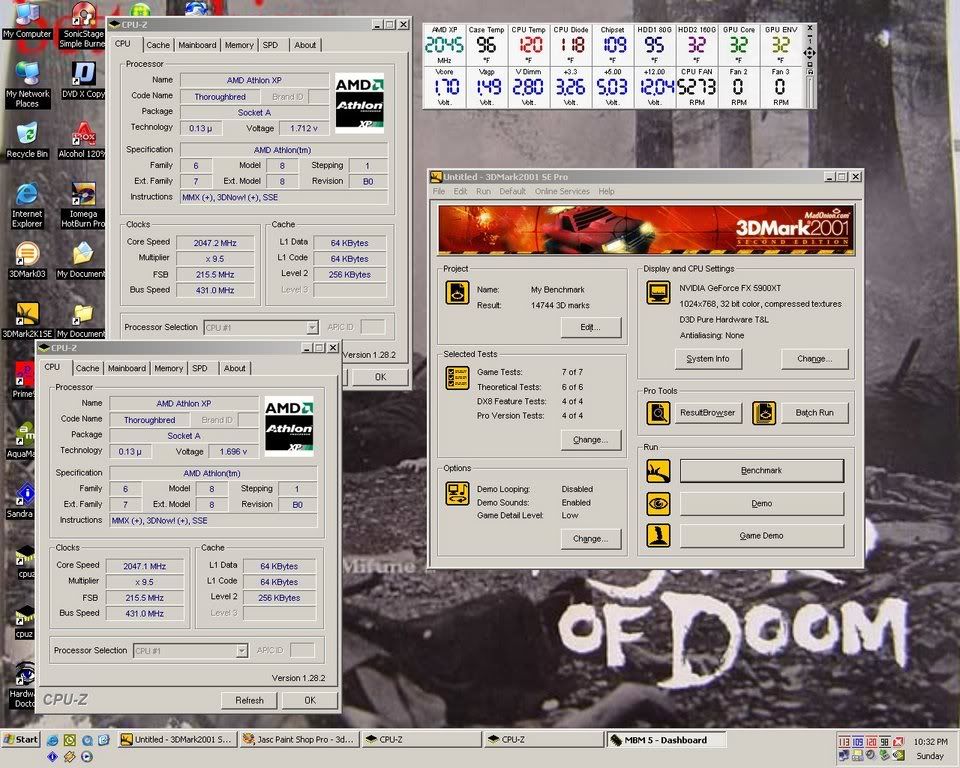Switch to Cache tab in front CPU-Z
Screen dimensions: 960x768
[x=87, y=368]
